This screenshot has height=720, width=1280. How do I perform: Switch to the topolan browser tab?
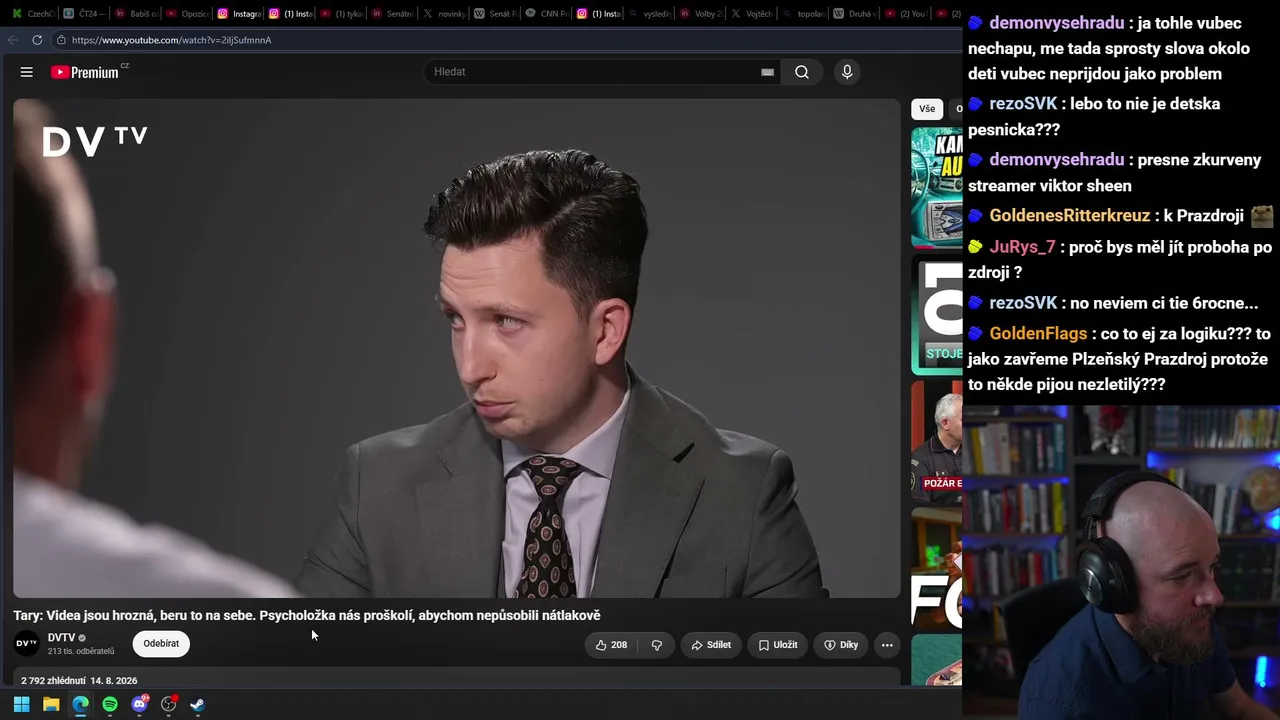coord(803,14)
